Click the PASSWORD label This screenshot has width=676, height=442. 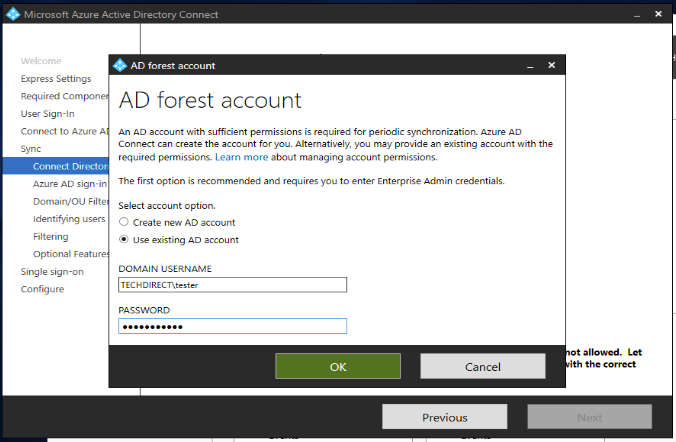(144, 310)
